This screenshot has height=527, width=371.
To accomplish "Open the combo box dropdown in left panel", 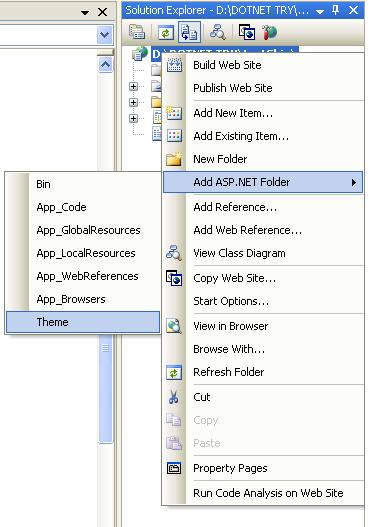I will (105, 35).
